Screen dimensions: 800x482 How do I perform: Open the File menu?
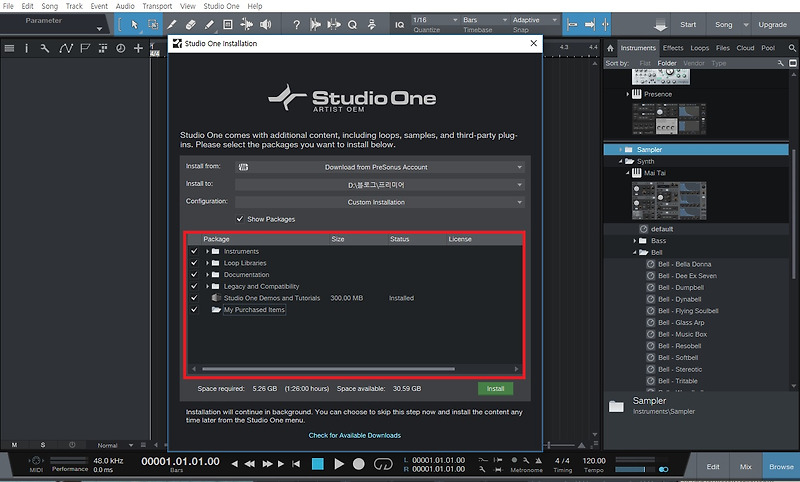pyautogui.click(x=8, y=6)
